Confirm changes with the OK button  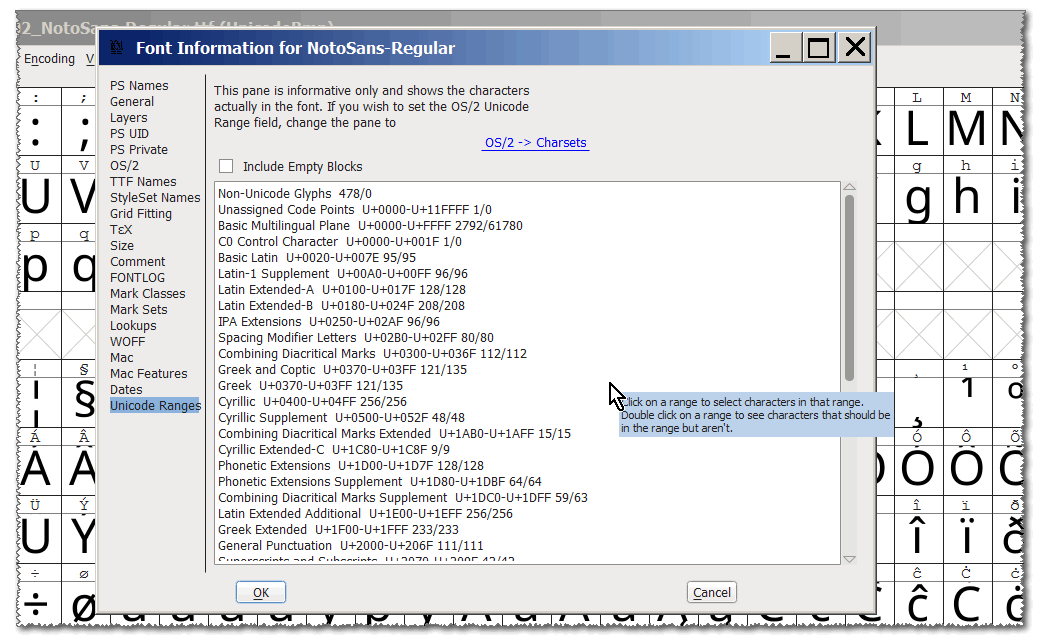pyautogui.click(x=260, y=591)
